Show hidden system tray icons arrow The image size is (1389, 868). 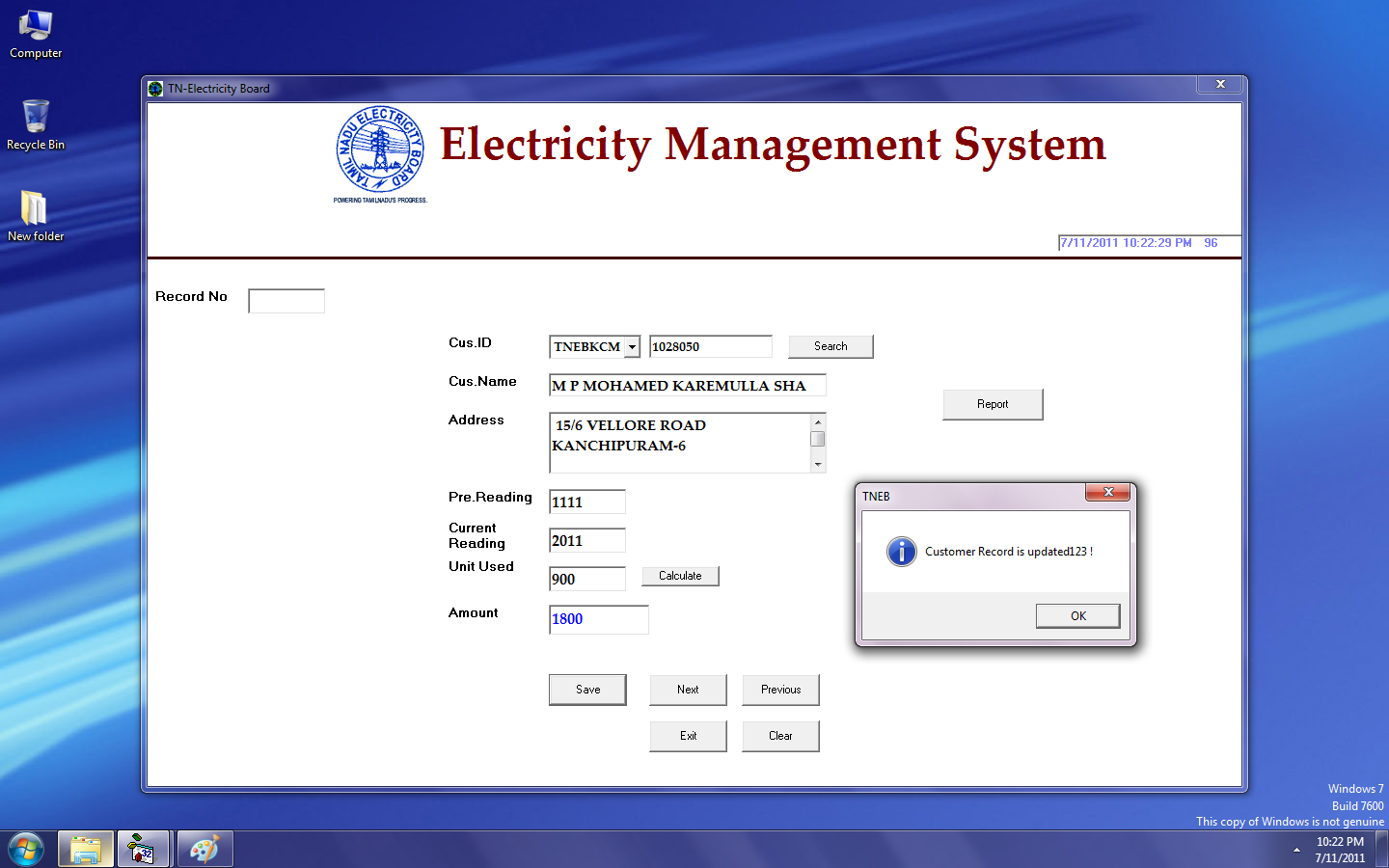1296,850
